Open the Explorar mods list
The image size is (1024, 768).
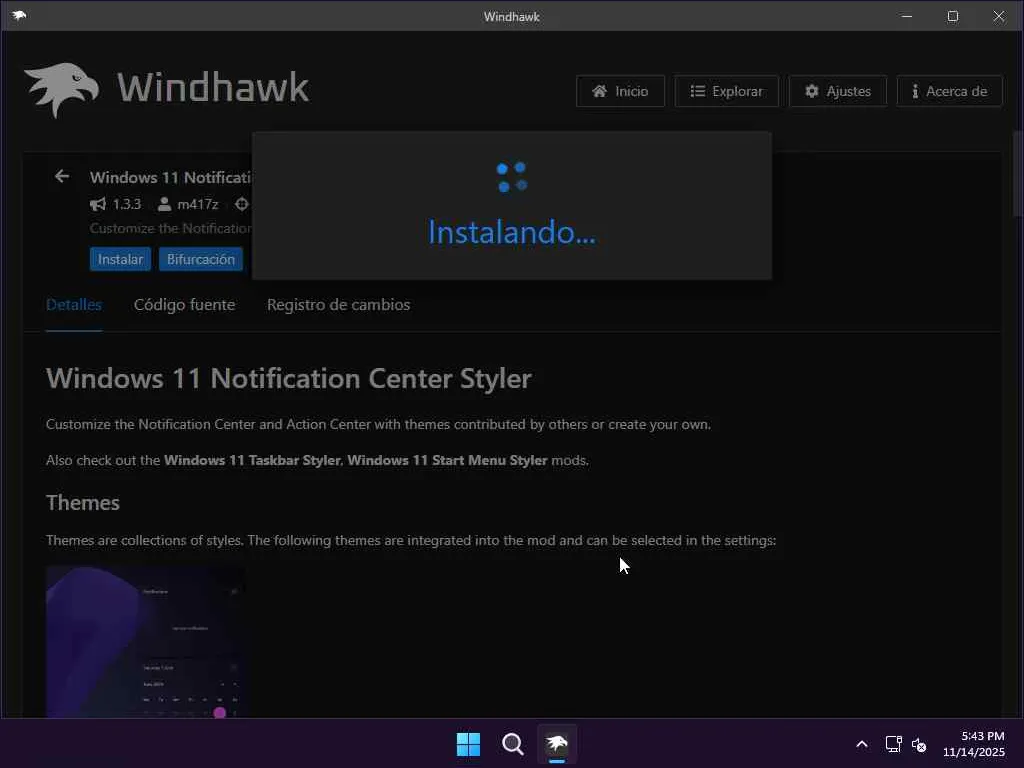pyautogui.click(x=726, y=91)
